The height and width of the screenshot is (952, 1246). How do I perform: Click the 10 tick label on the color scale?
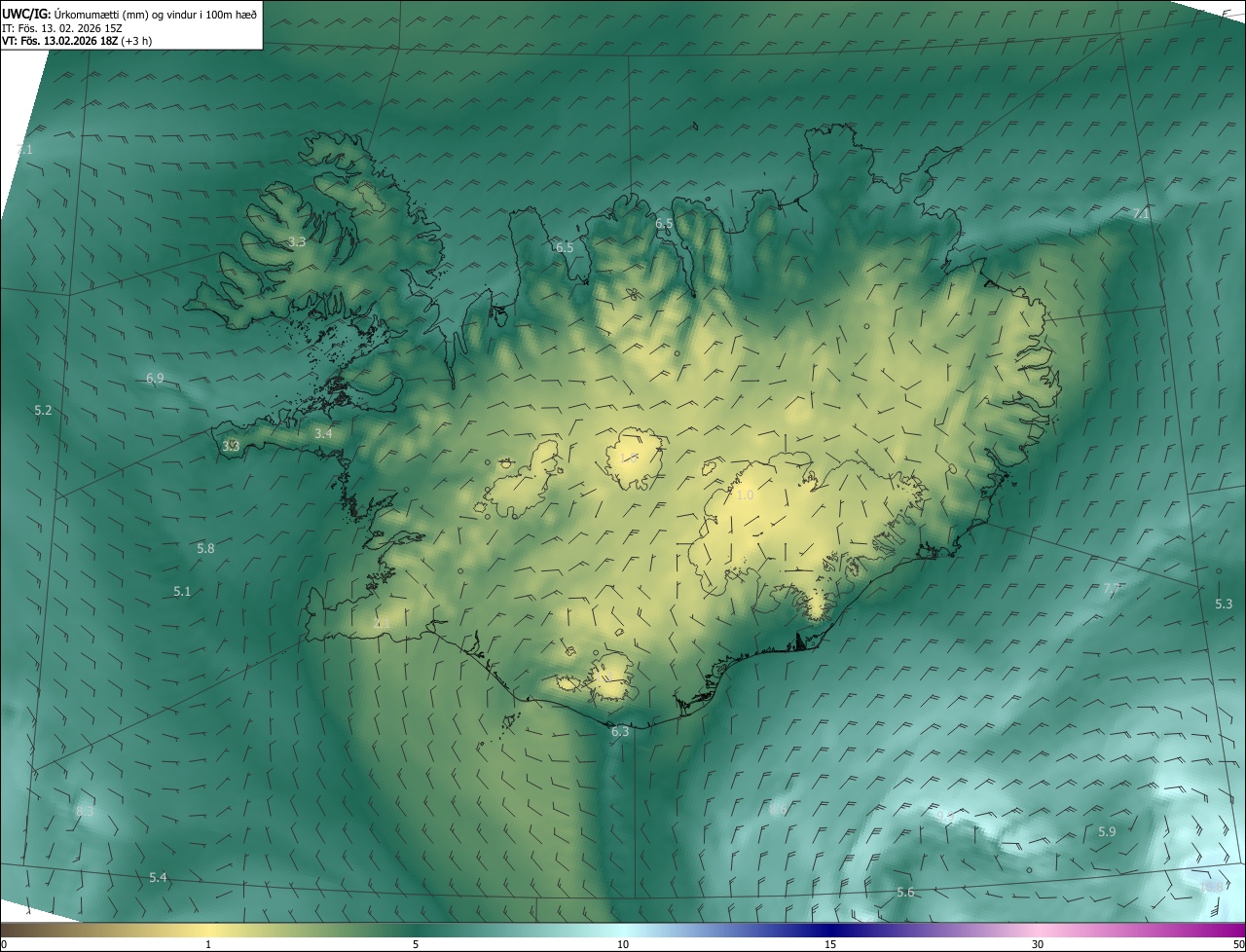pos(623,944)
